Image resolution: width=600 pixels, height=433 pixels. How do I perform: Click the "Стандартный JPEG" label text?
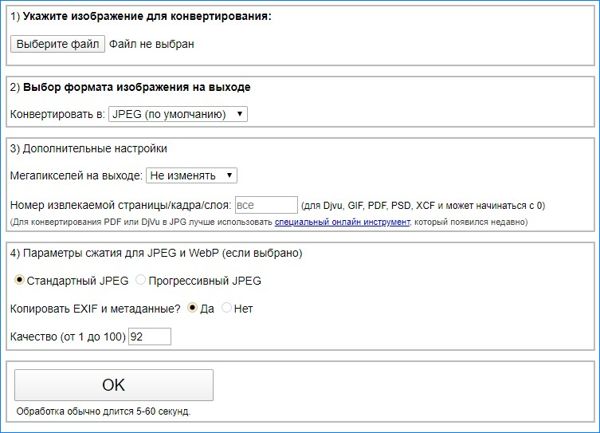pos(78,281)
